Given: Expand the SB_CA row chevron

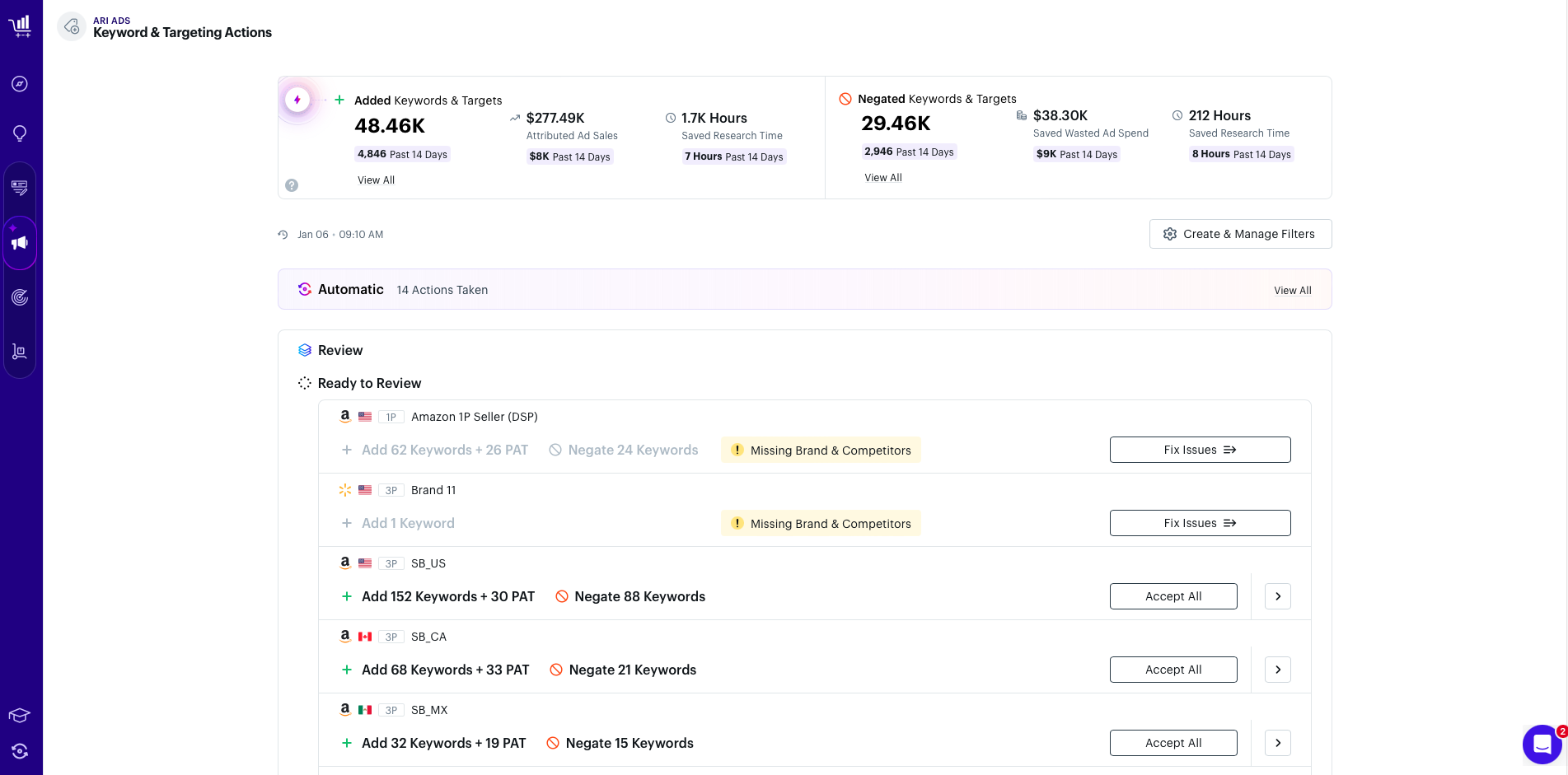Looking at the screenshot, I should [1278, 670].
